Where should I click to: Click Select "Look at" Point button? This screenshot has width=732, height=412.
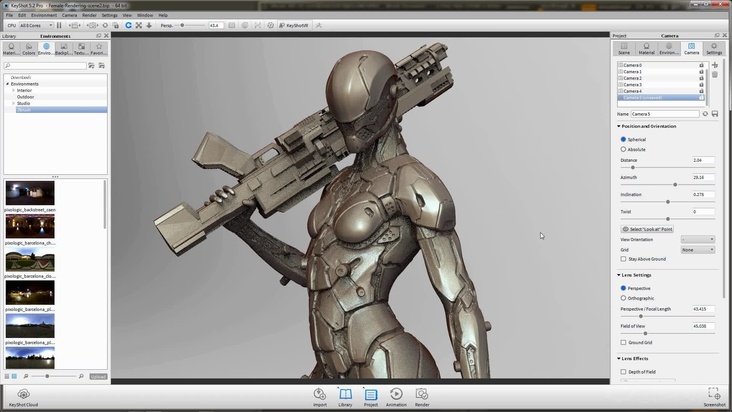click(x=647, y=229)
